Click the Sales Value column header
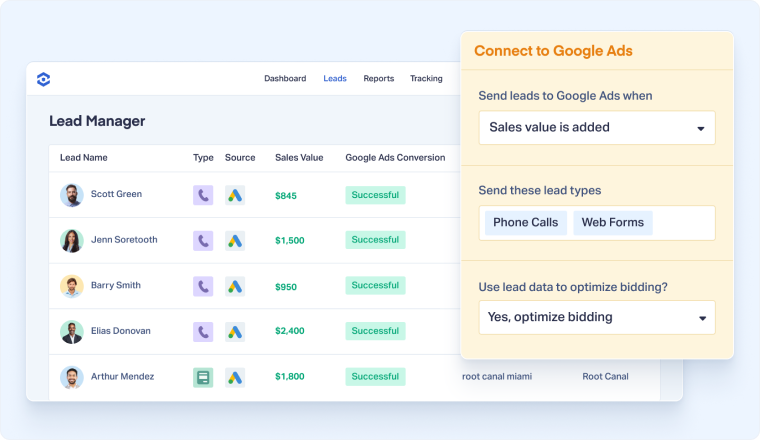The image size is (760, 440). click(x=299, y=158)
